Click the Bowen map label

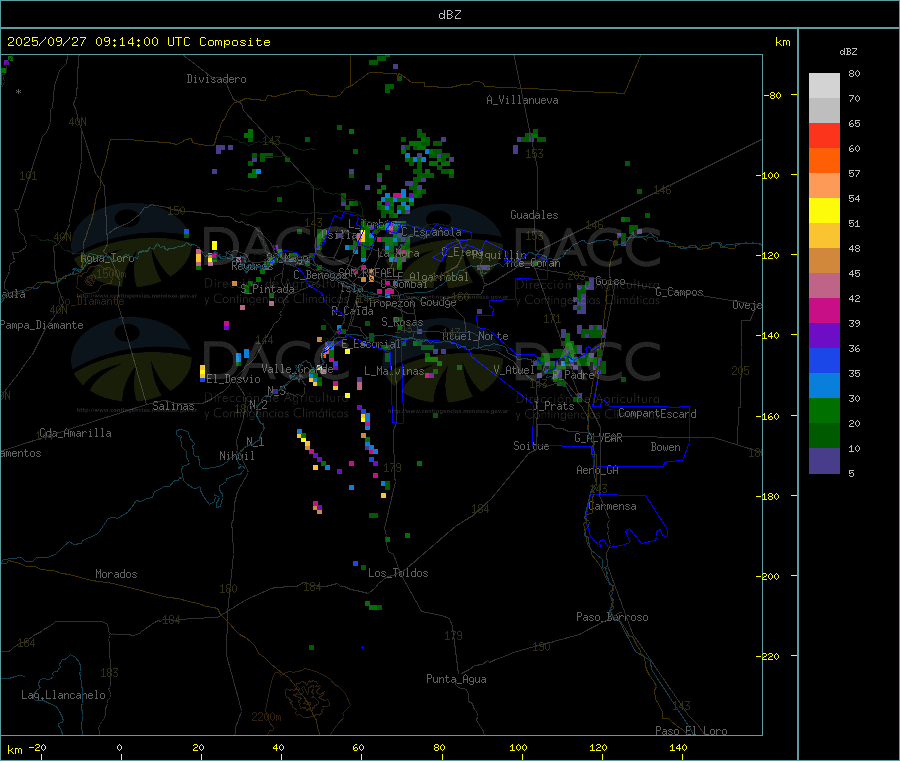point(666,447)
